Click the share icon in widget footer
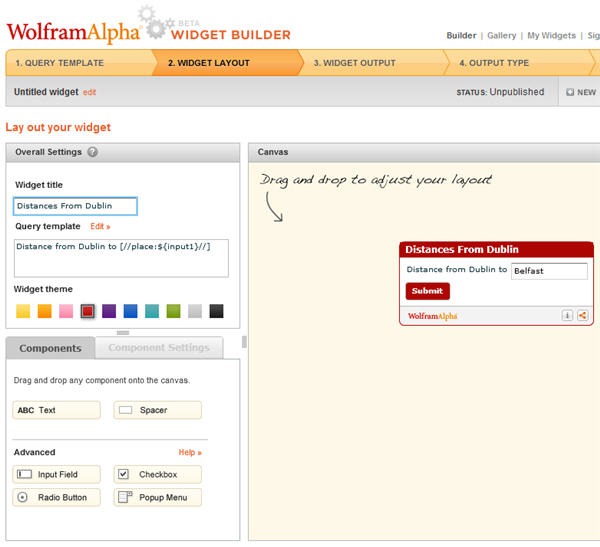The width and height of the screenshot is (600, 547). click(582, 315)
